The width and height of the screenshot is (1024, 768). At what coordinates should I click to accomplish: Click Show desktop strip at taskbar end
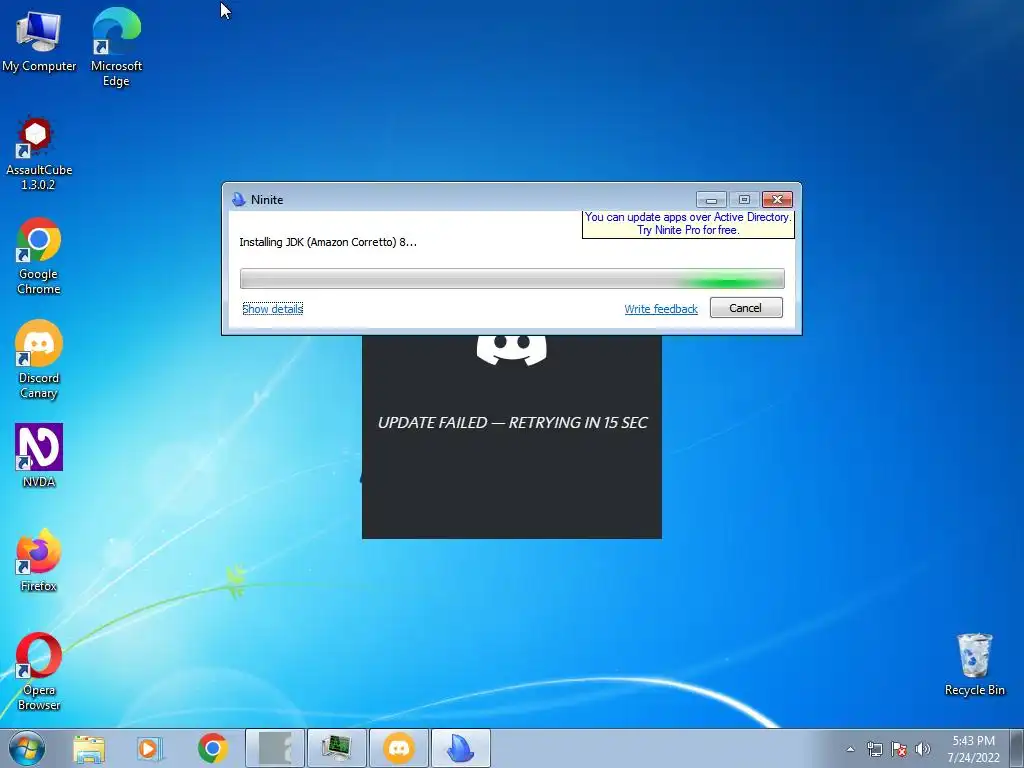click(1017, 748)
